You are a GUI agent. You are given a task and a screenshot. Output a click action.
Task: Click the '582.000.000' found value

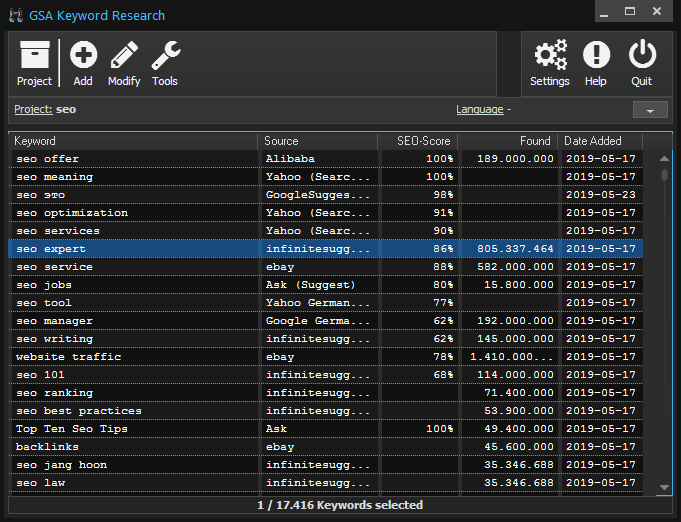click(x=515, y=267)
